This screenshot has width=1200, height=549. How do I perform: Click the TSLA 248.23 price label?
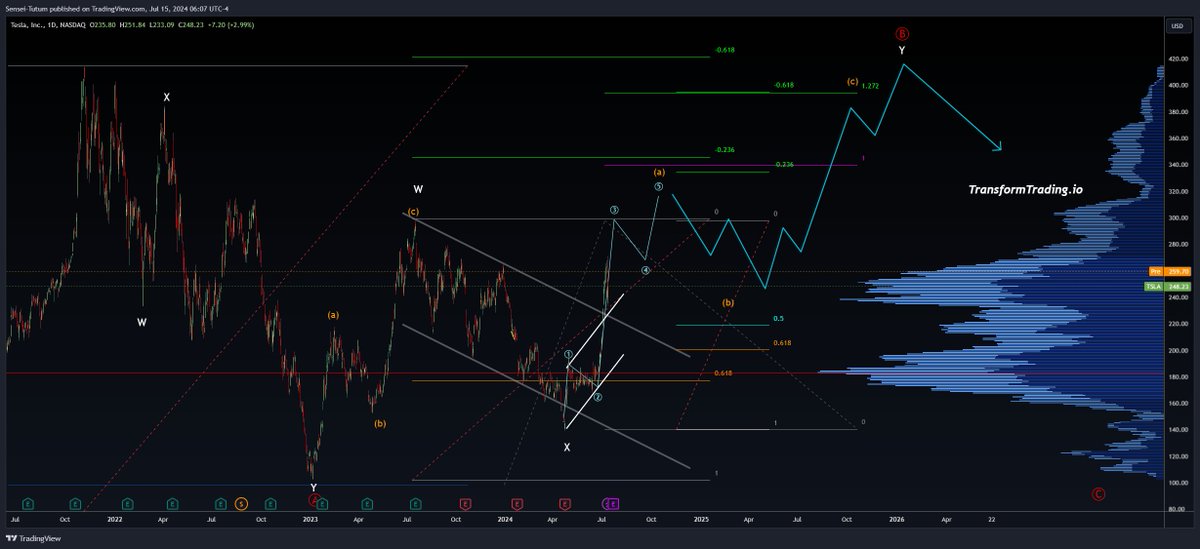(1168, 286)
